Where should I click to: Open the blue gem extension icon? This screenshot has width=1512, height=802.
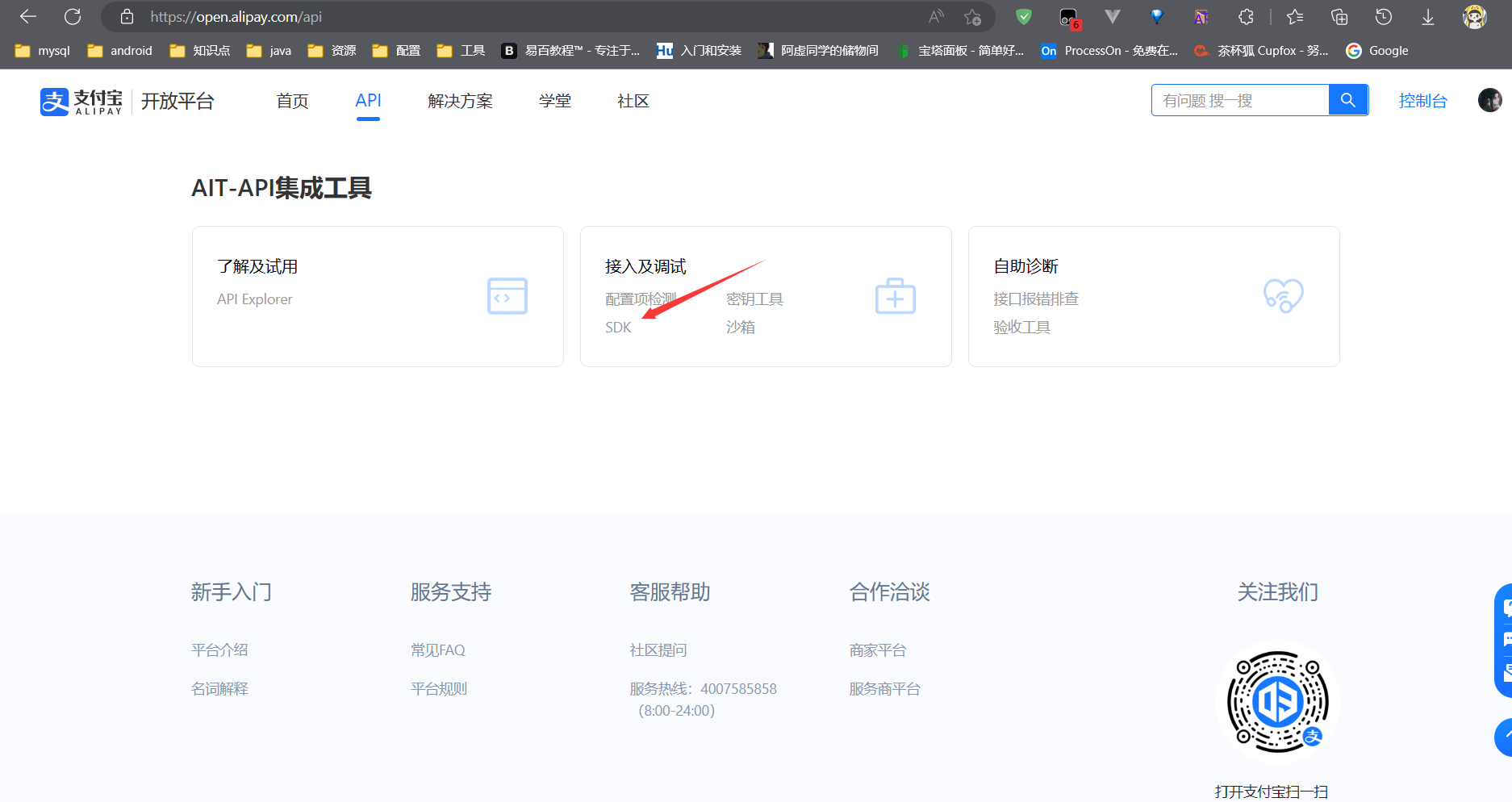1157,16
